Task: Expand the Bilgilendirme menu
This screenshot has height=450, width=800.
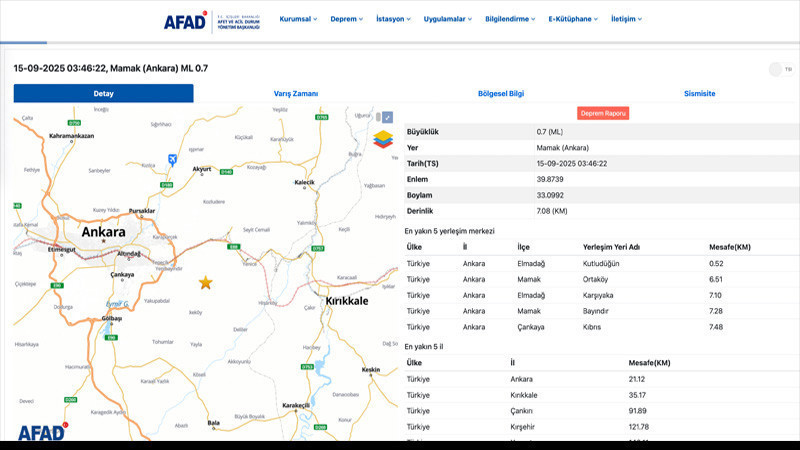Action: [x=510, y=19]
